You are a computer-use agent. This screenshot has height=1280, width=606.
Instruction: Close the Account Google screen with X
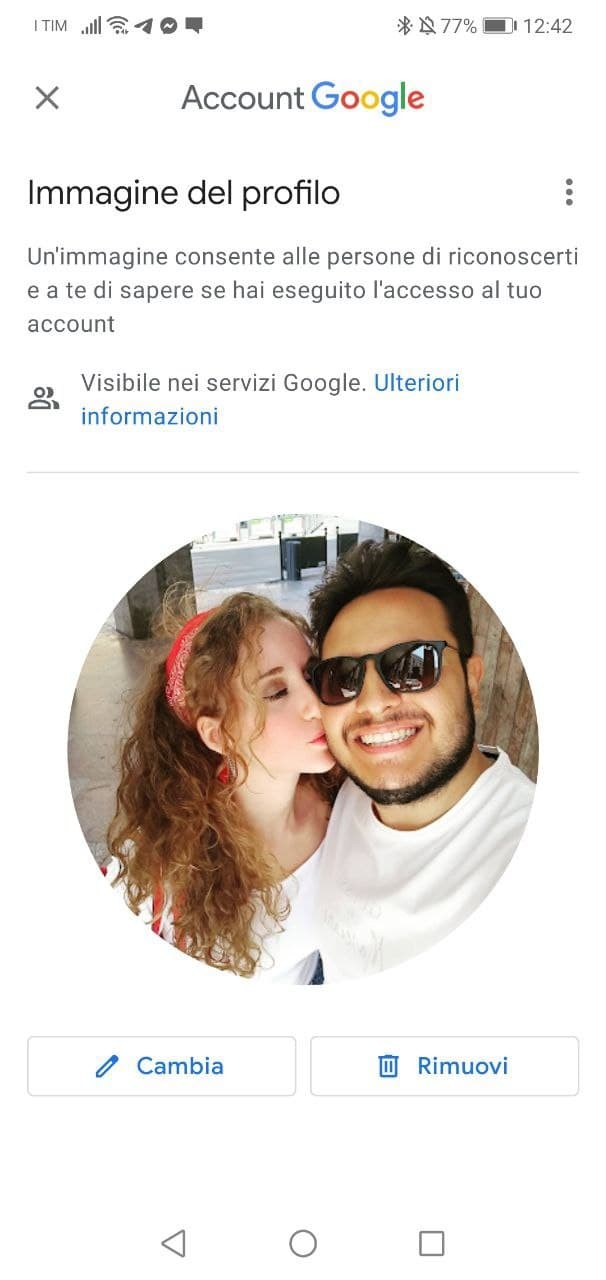pos(47,97)
